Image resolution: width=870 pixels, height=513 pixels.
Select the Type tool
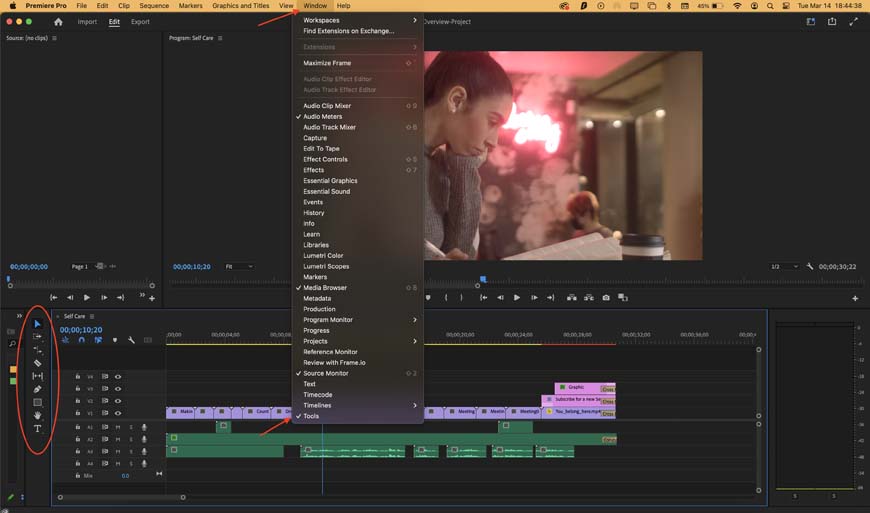point(38,429)
